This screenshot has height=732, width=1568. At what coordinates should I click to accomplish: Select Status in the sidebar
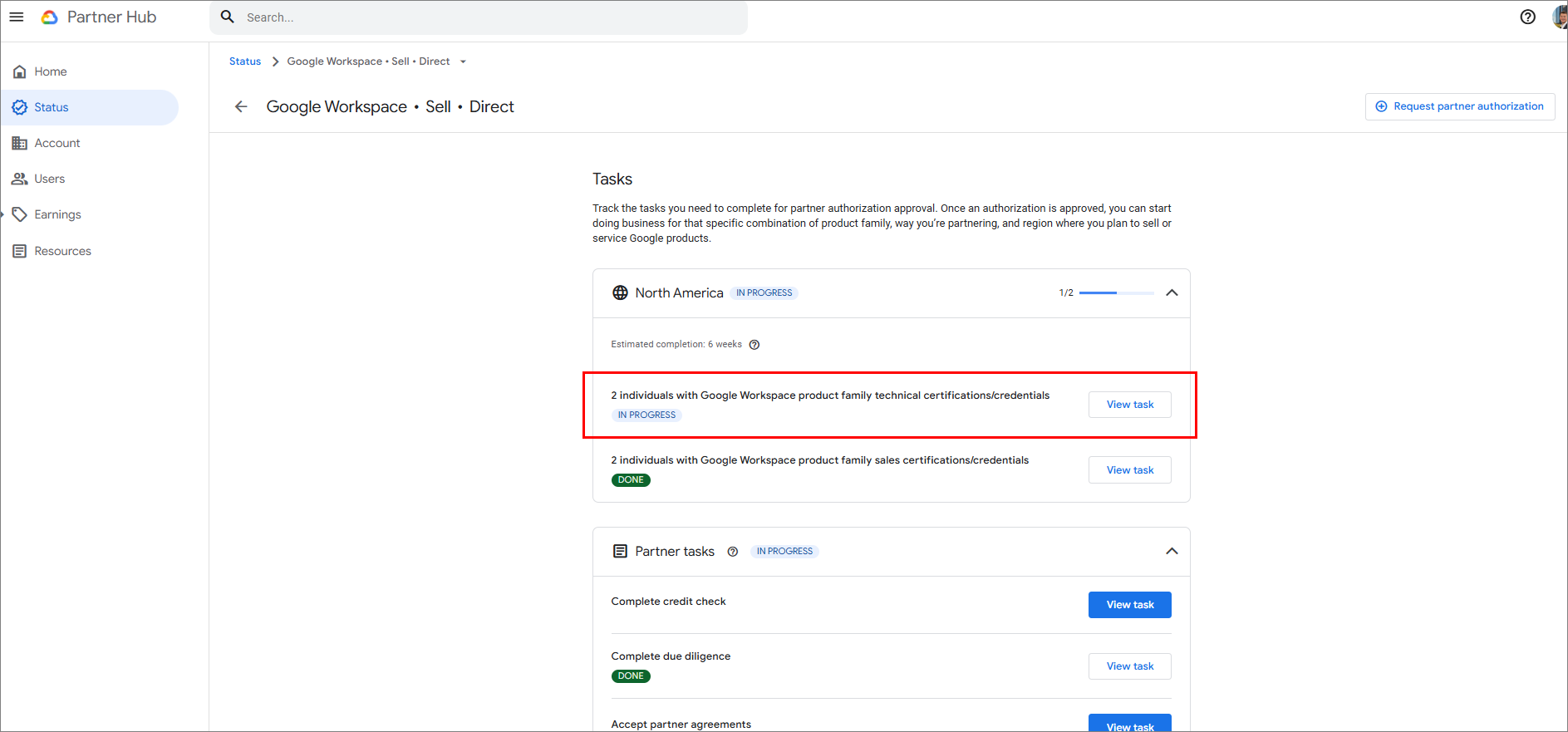click(x=89, y=107)
